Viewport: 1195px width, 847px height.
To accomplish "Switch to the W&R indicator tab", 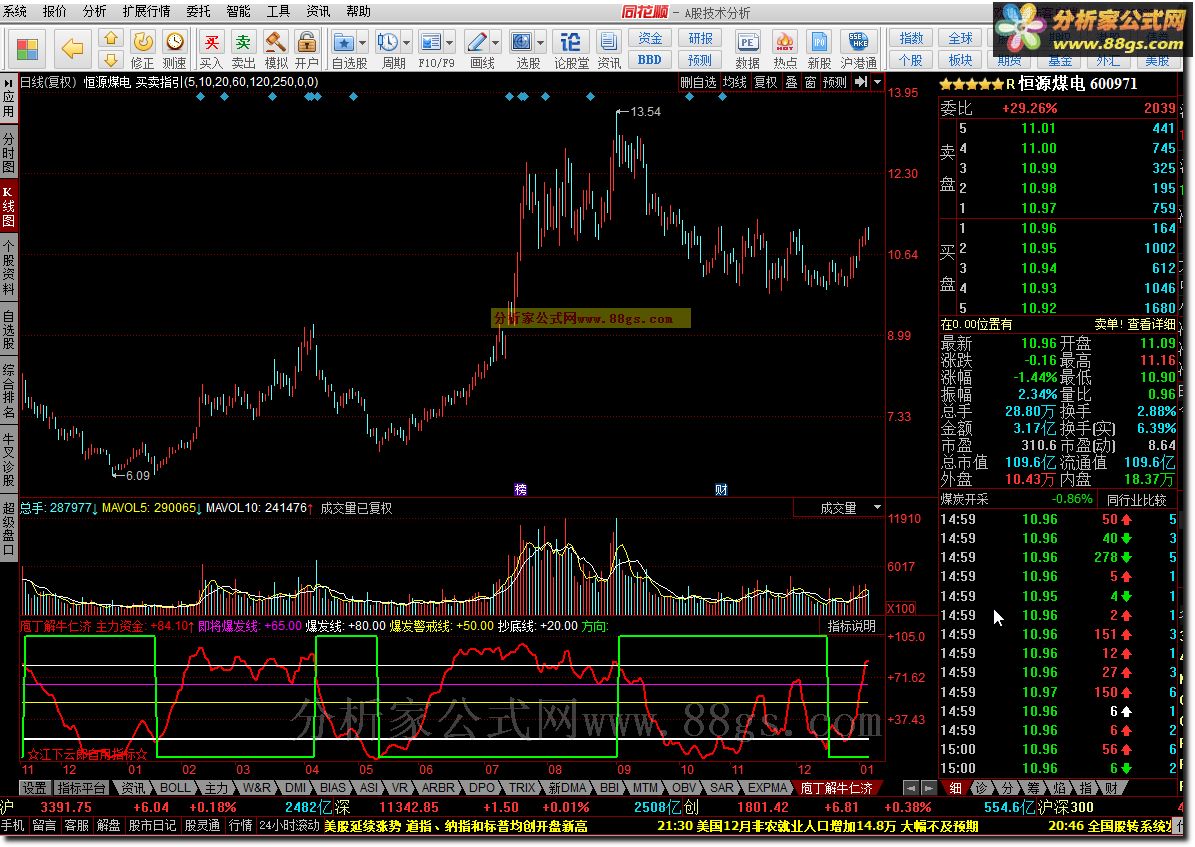I will coord(256,788).
